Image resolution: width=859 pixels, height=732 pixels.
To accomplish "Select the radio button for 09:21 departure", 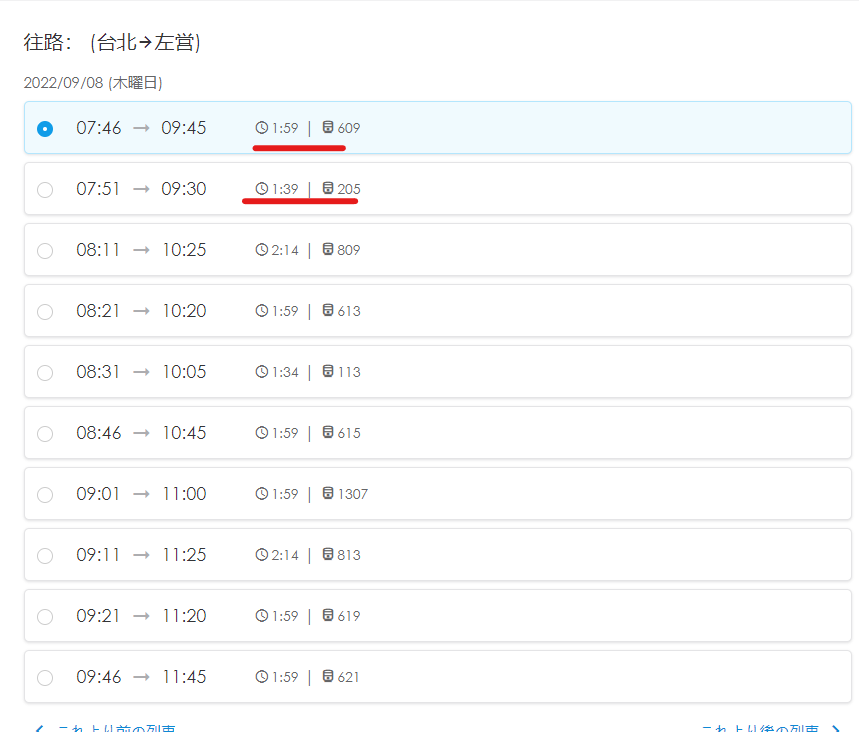I will click(45, 617).
